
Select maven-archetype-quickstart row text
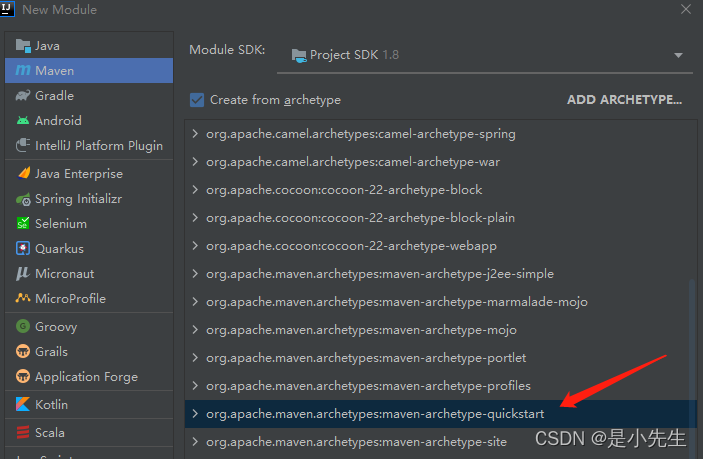(x=375, y=414)
